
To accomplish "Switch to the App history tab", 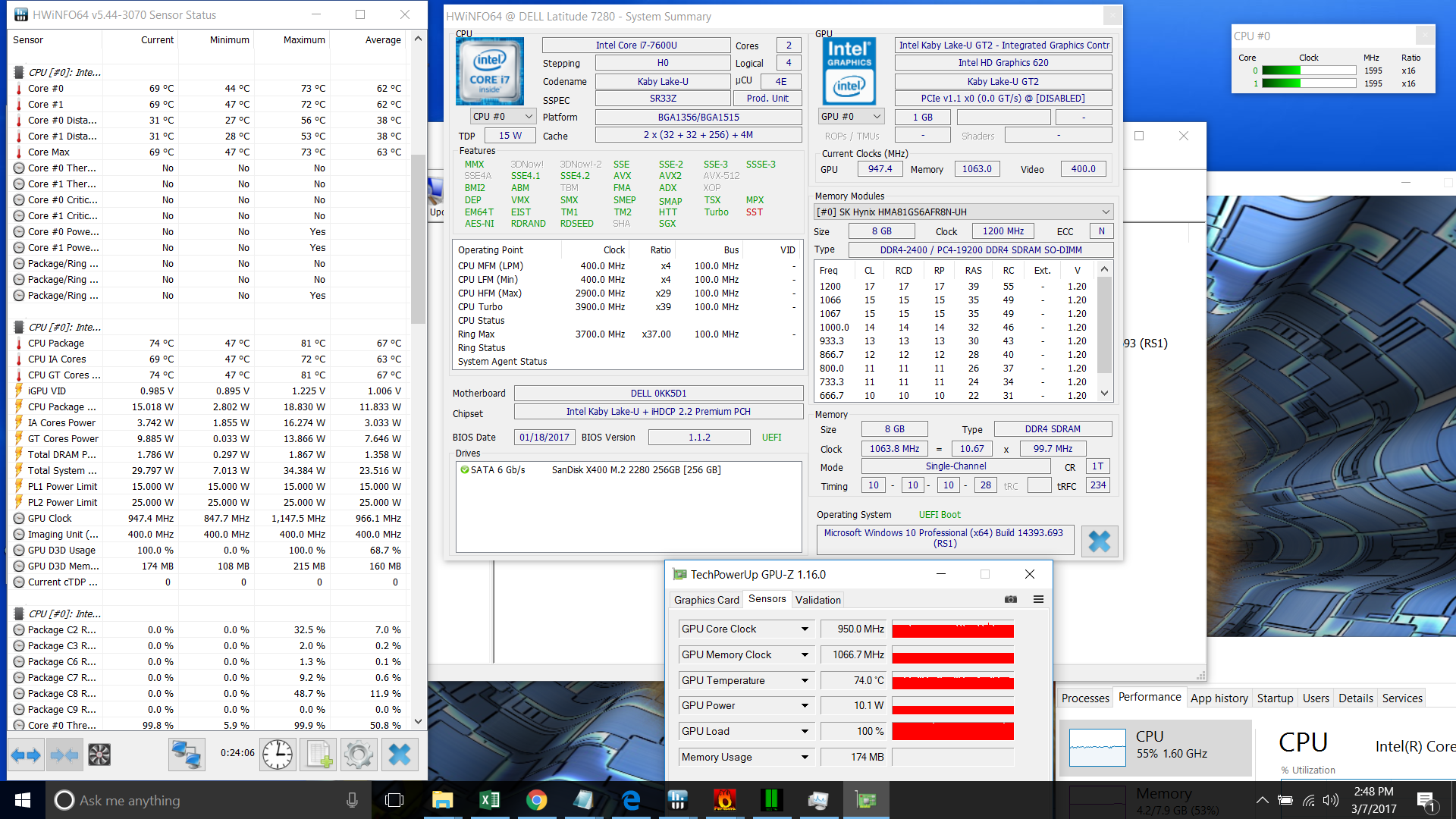I will click(1219, 698).
